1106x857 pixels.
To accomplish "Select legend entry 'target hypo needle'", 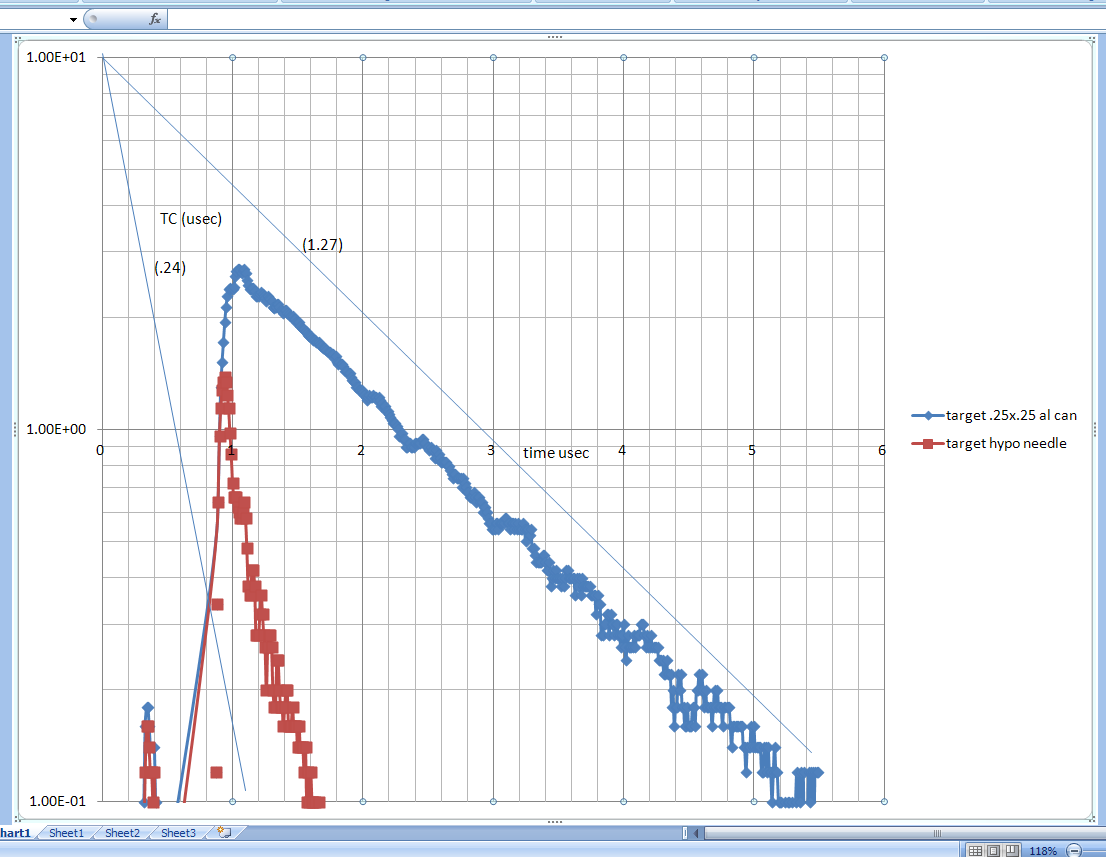I will tap(989, 444).
